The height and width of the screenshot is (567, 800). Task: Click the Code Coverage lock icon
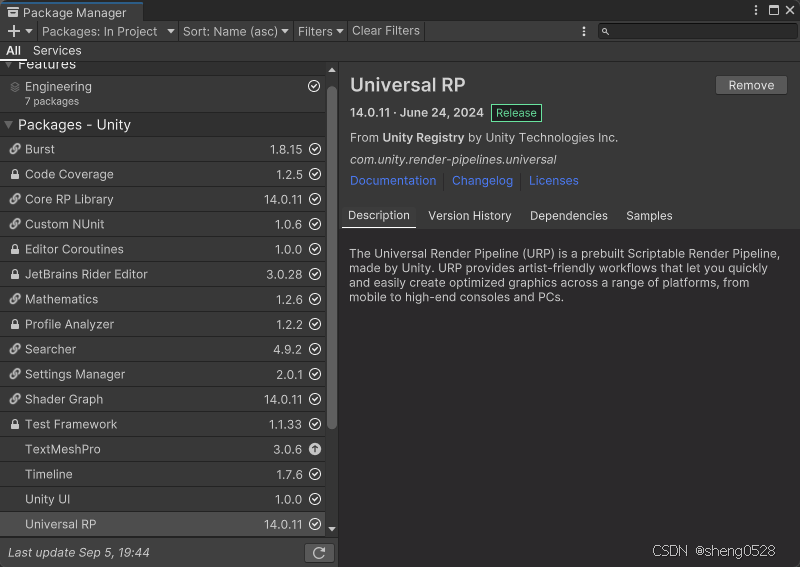pyautogui.click(x=15, y=174)
